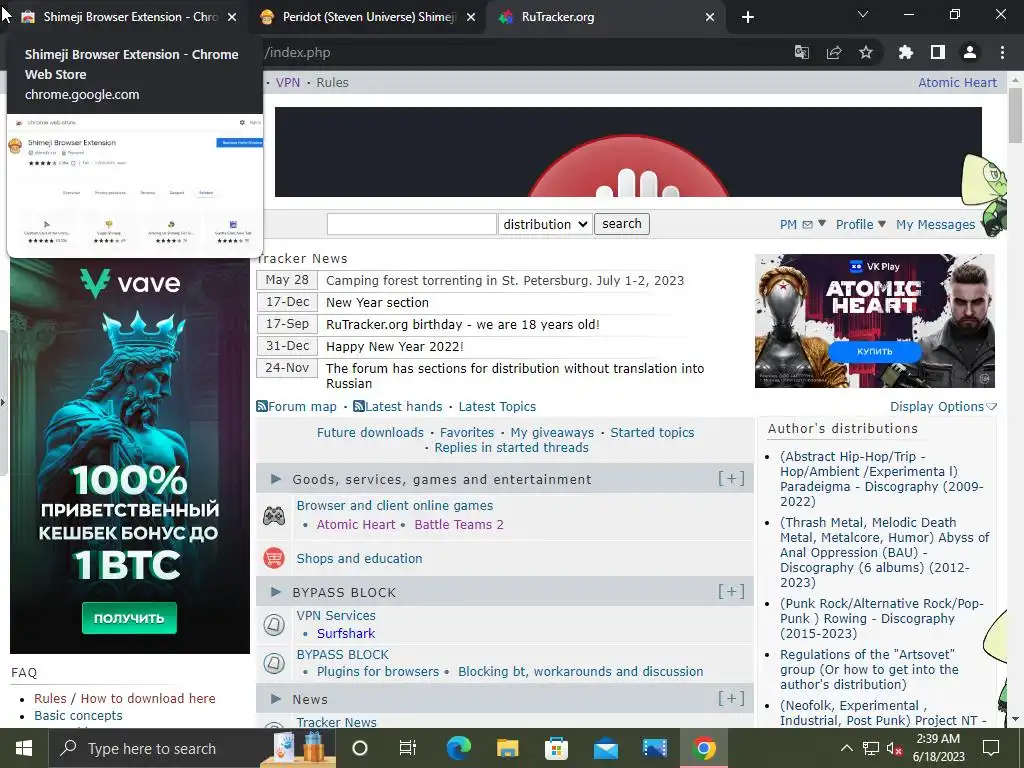Expand [+] for Goods, services, games section
The width and height of the screenshot is (1024, 768).
pos(731,479)
